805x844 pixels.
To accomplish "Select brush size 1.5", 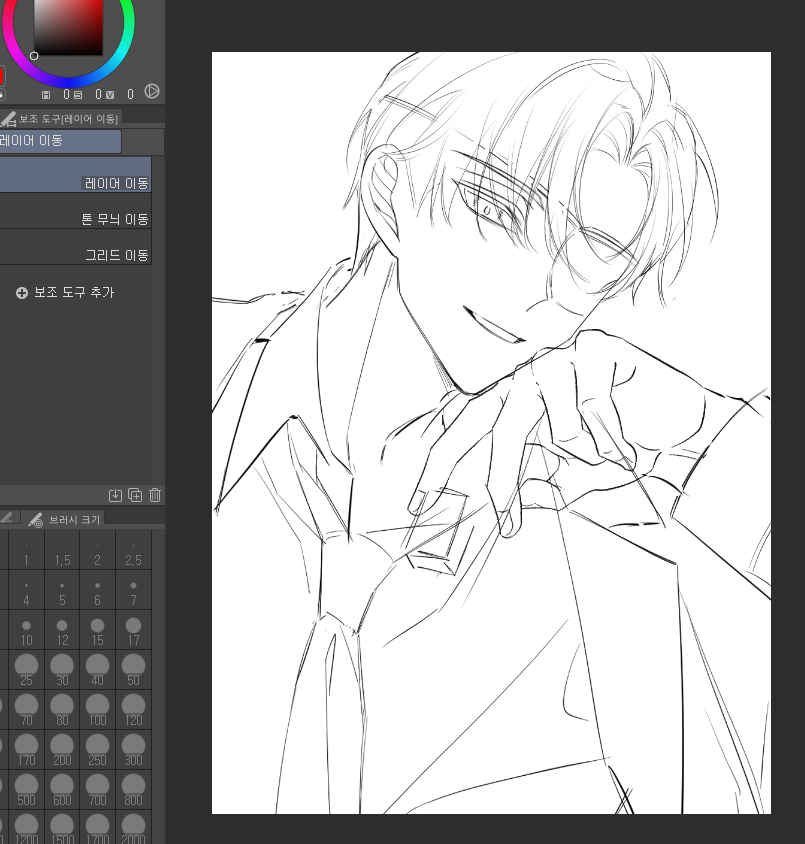I will pyautogui.click(x=62, y=550).
